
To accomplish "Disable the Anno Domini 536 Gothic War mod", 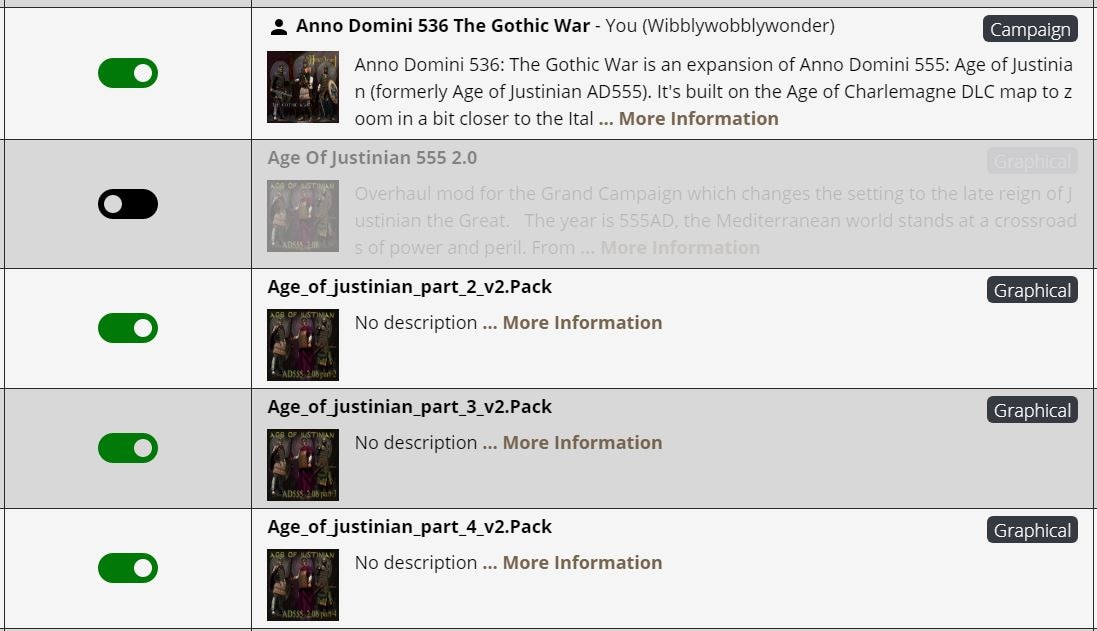I will click(128, 73).
